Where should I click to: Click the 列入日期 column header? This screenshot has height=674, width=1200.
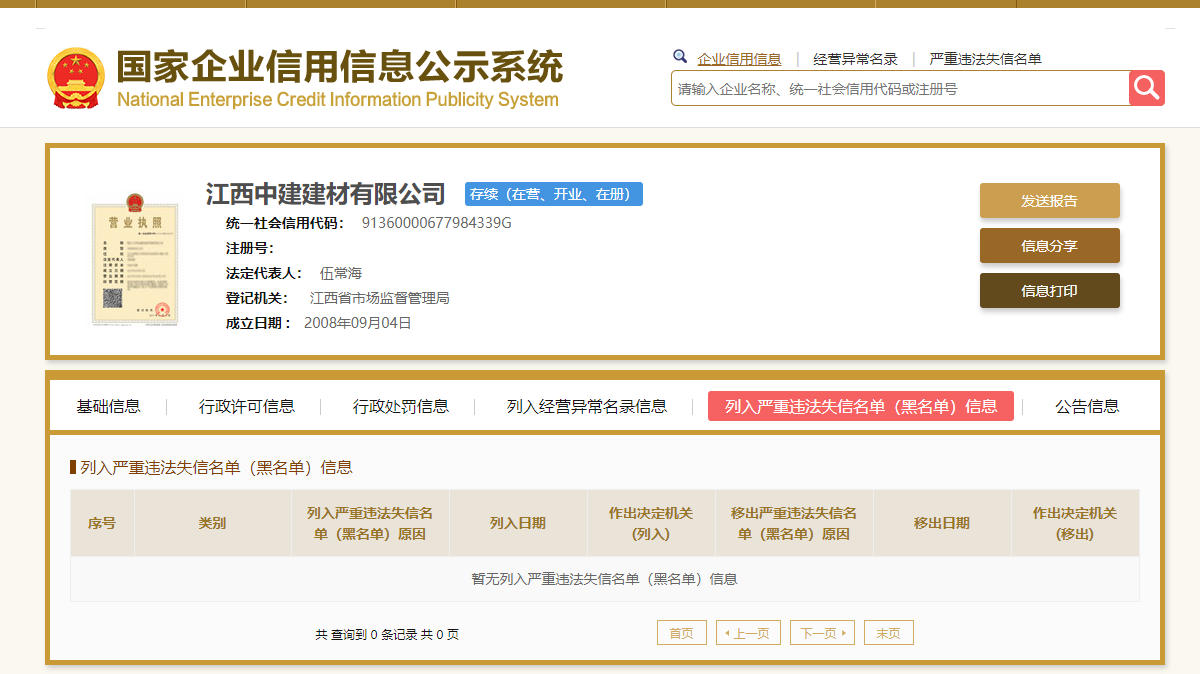(518, 523)
